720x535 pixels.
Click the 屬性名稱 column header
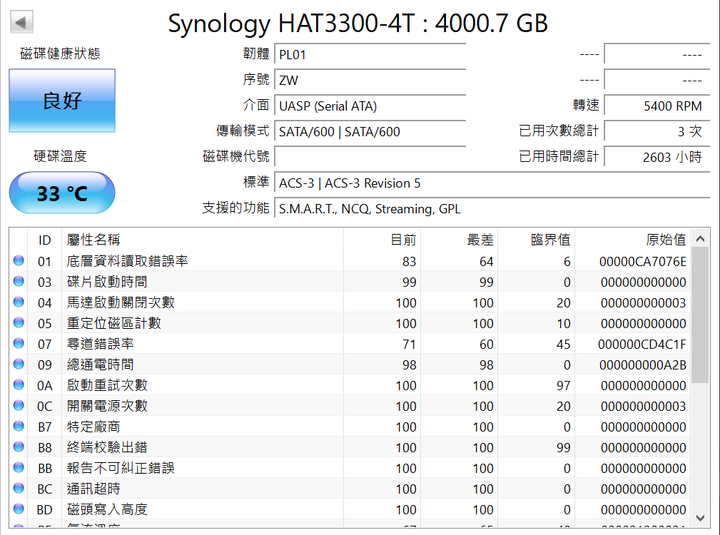(x=93, y=240)
